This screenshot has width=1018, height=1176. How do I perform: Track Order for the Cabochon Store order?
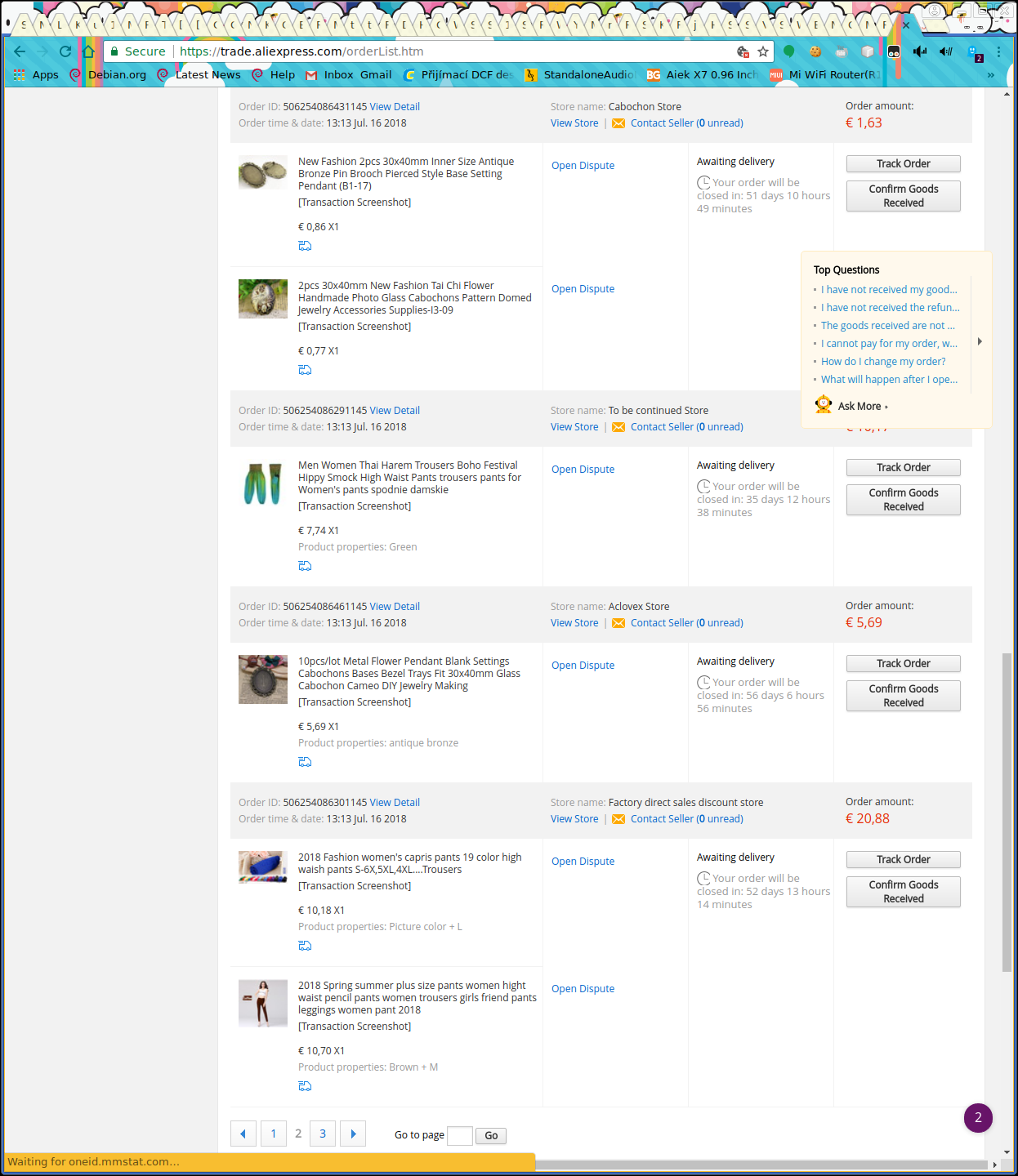904,163
